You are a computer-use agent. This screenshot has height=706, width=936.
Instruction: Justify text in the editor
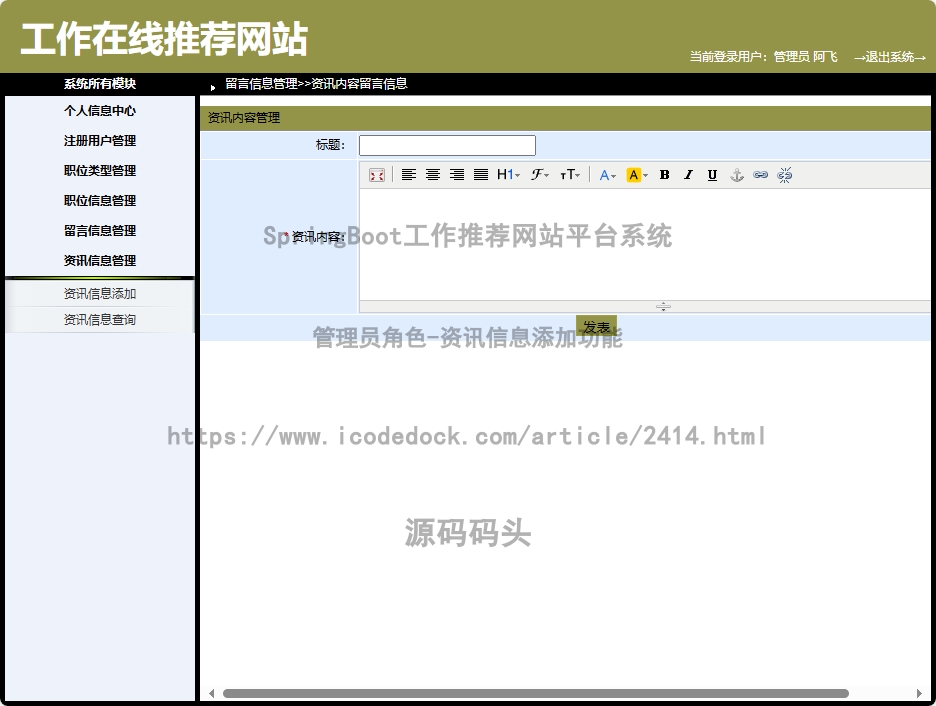pyautogui.click(x=481, y=175)
